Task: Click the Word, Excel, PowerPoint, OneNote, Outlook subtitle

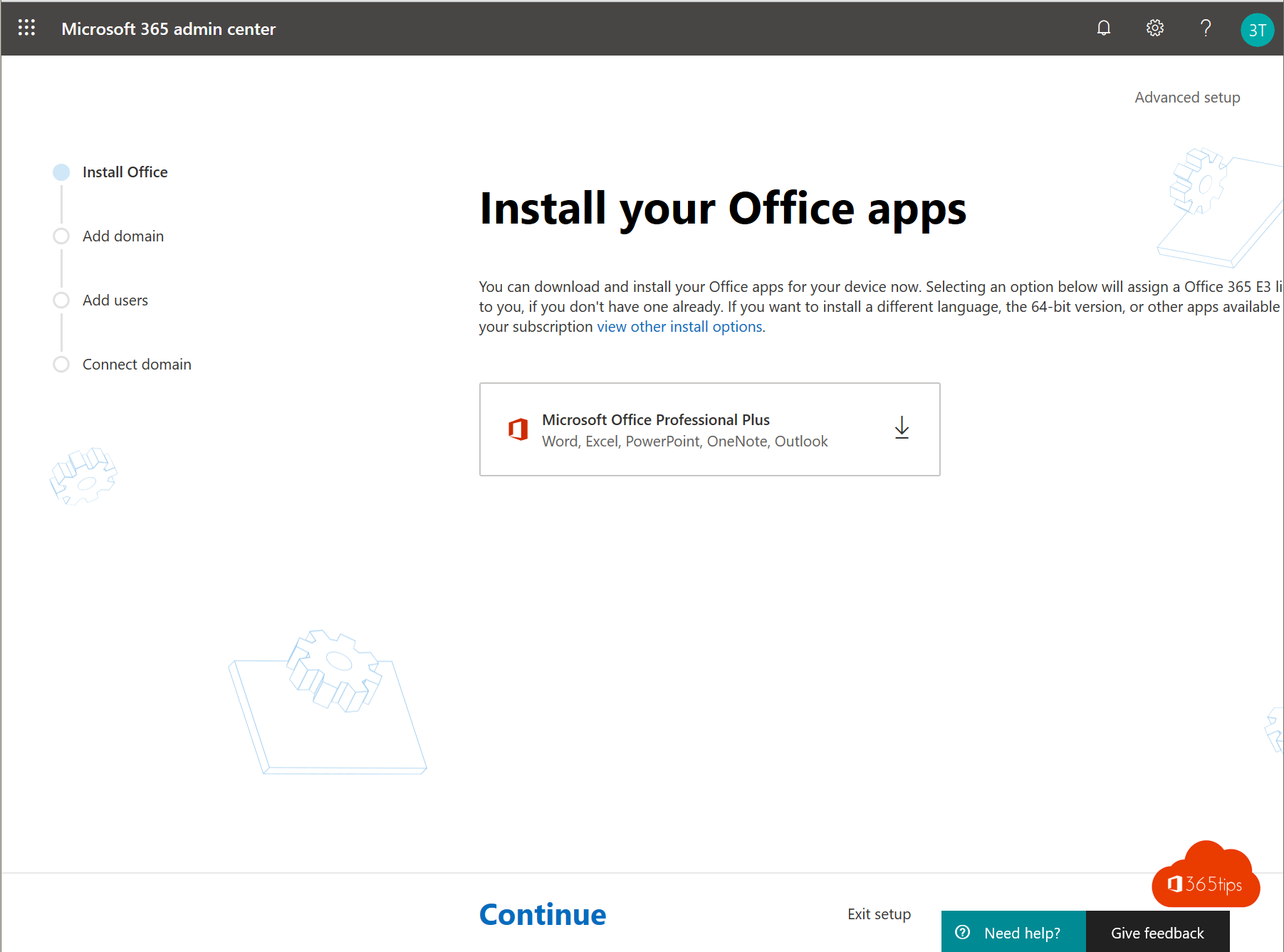Action: point(684,441)
